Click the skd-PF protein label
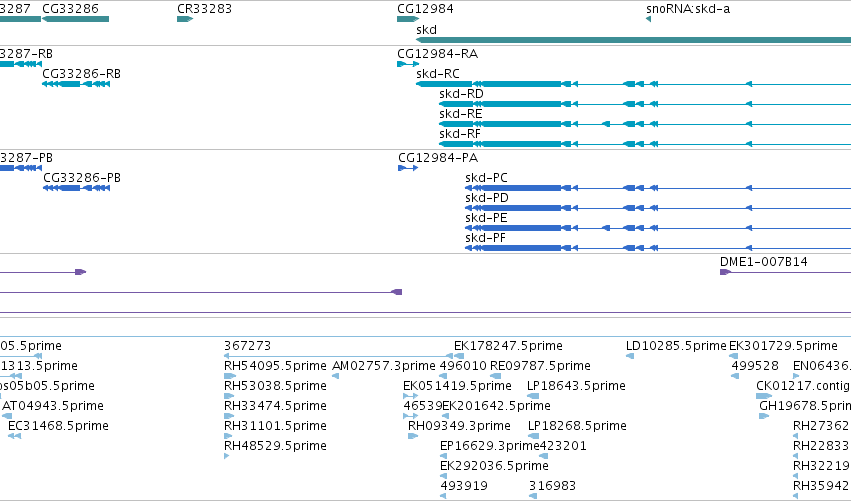Viewport: 851px width, 501px height. click(x=486, y=238)
